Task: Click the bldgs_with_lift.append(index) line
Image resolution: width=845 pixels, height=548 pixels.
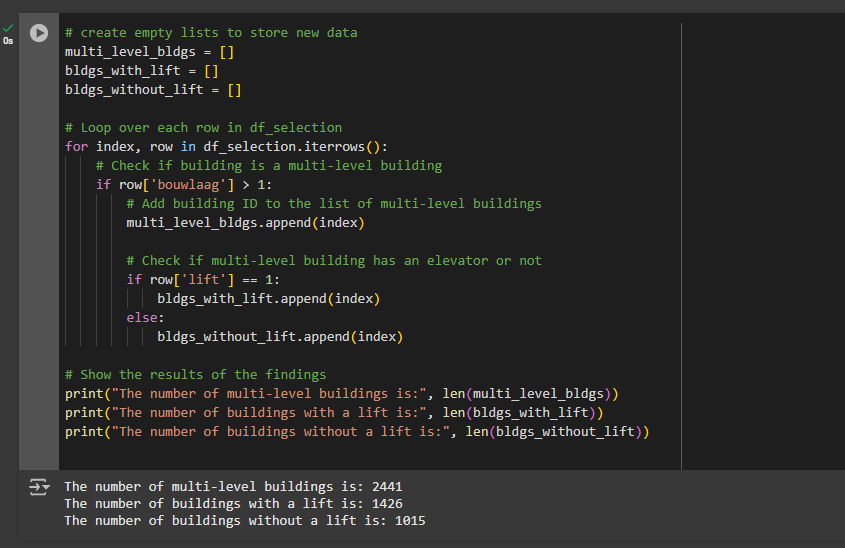Action: click(x=268, y=299)
